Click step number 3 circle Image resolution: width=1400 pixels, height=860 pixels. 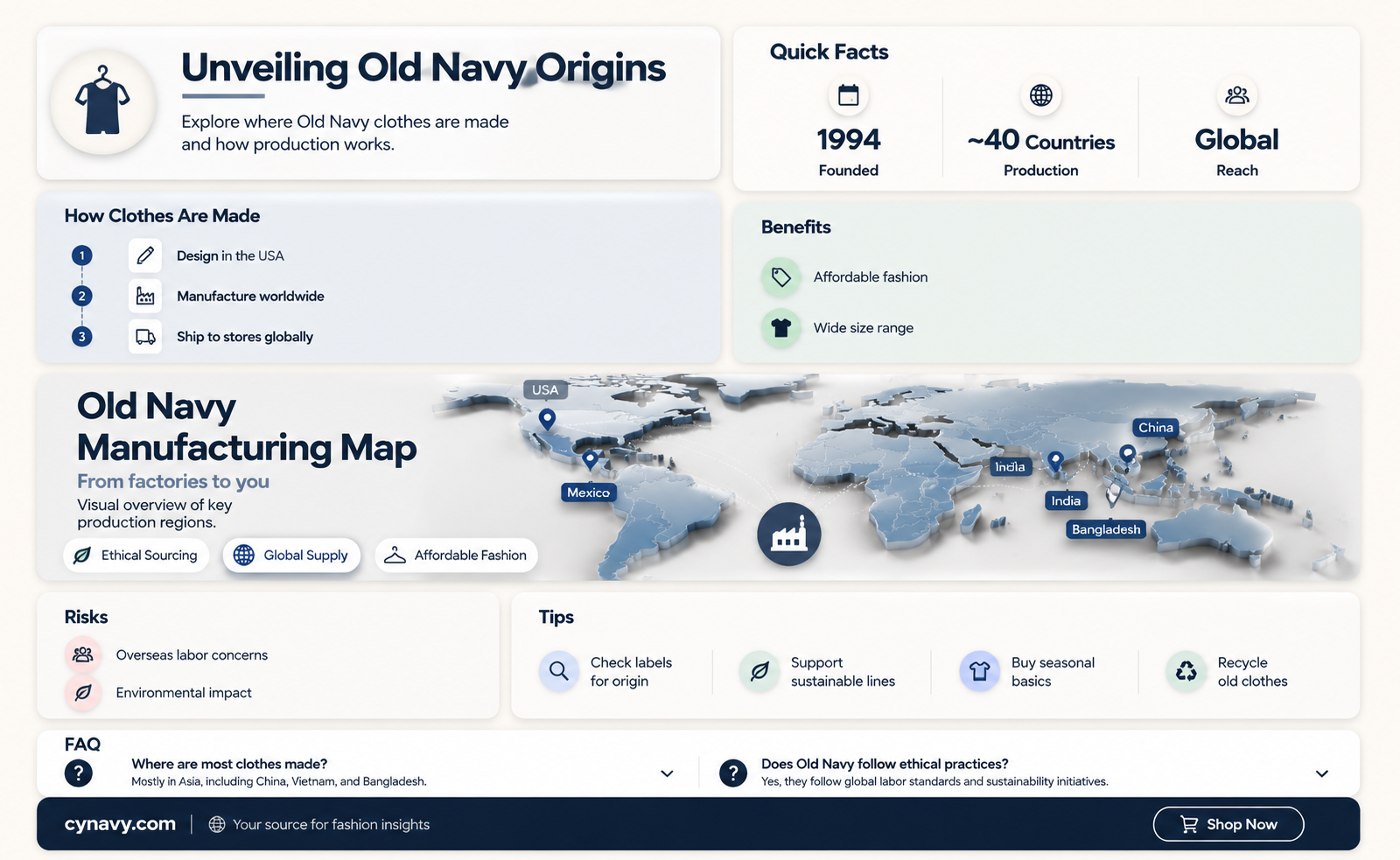pos(82,336)
